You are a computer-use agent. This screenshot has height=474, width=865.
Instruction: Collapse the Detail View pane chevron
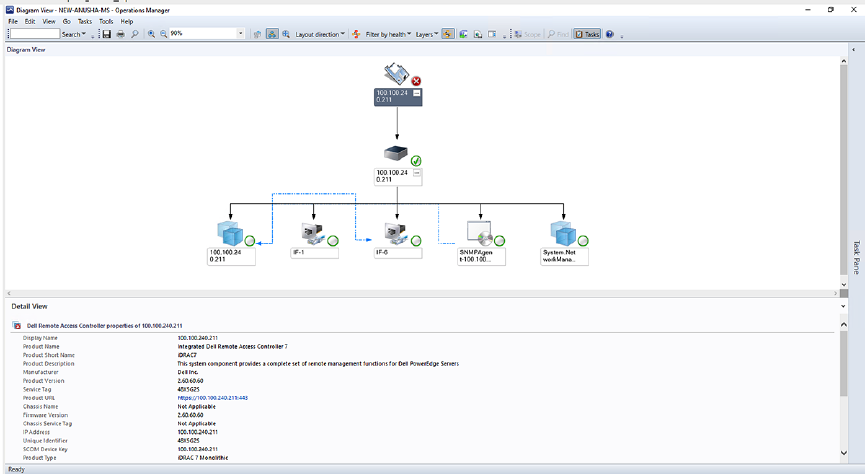point(843,306)
